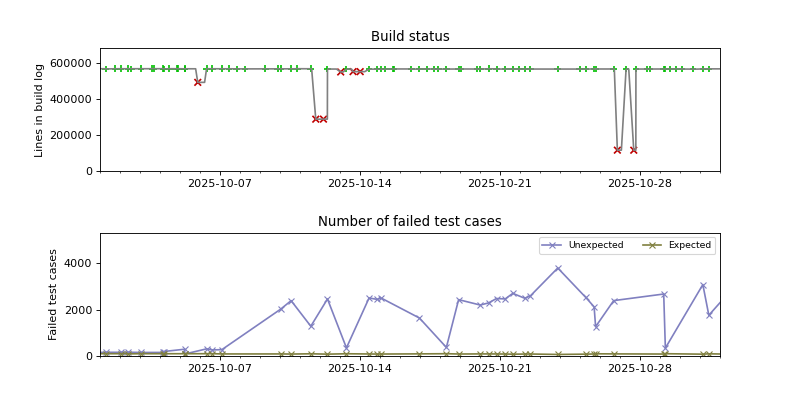The height and width of the screenshot is (400, 800).
Task: Click the 200000 y-axis tick label
Action: point(72,135)
